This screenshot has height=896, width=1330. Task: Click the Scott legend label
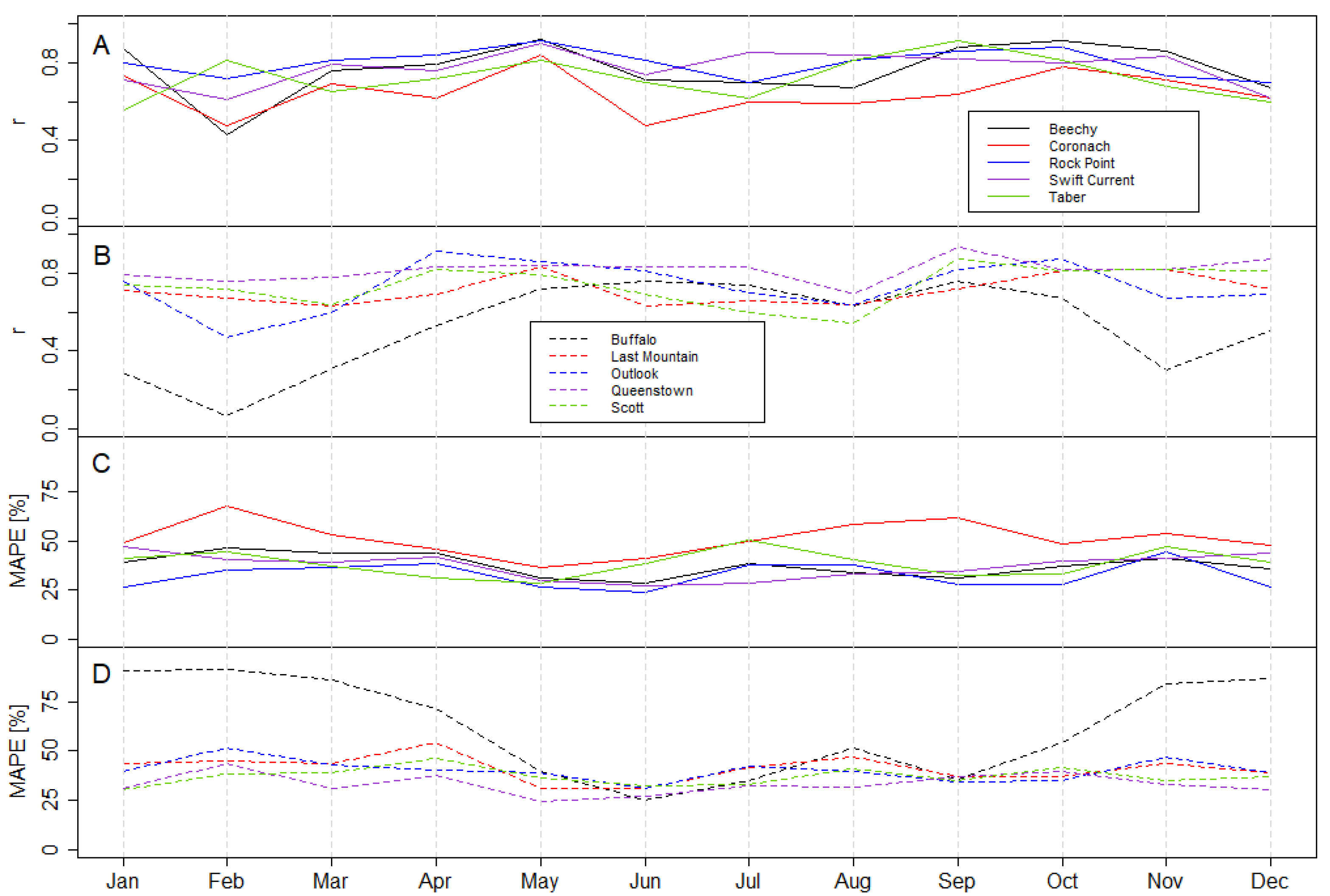pyautogui.click(x=627, y=408)
